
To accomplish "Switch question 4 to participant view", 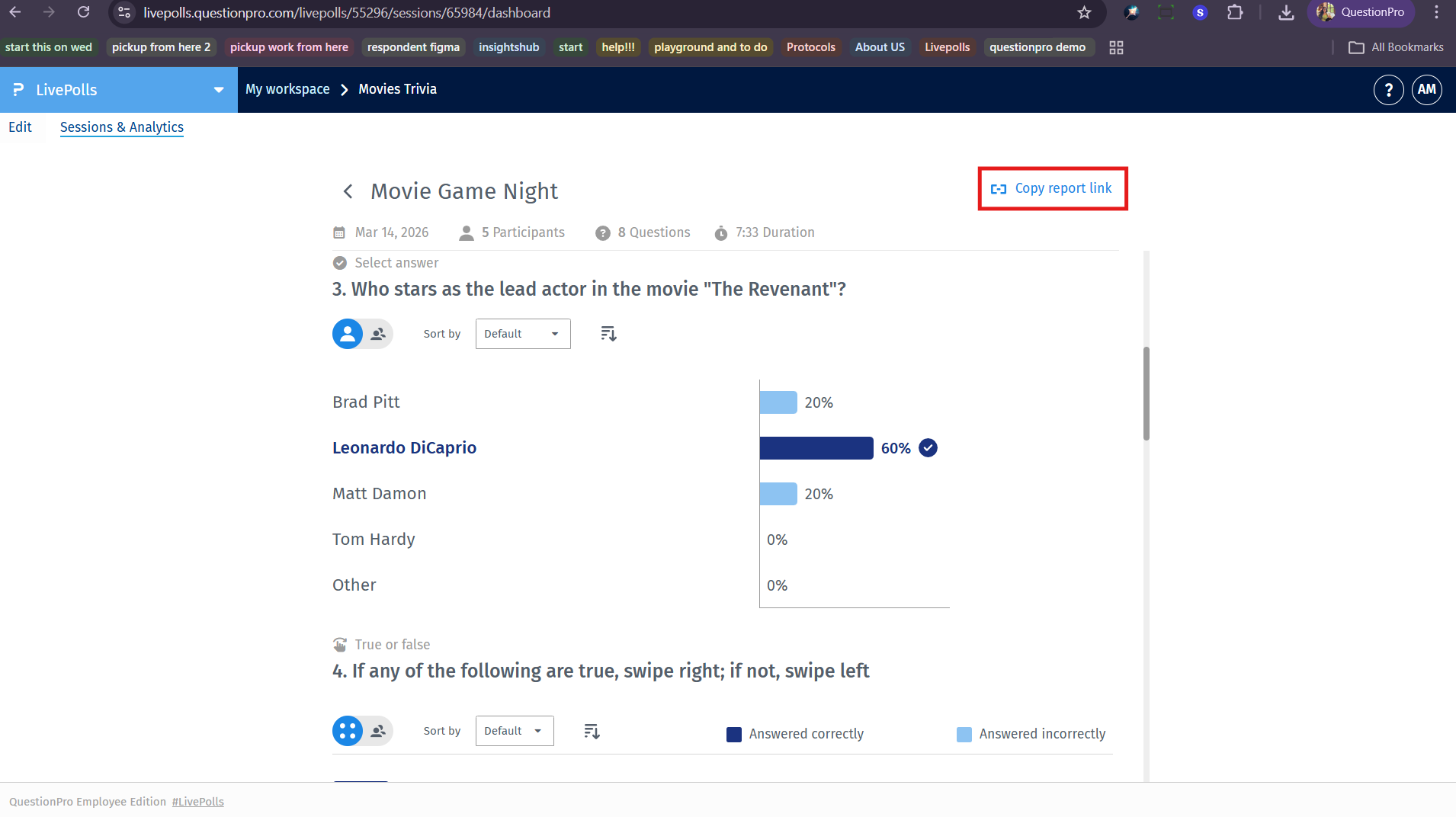I will click(x=379, y=730).
